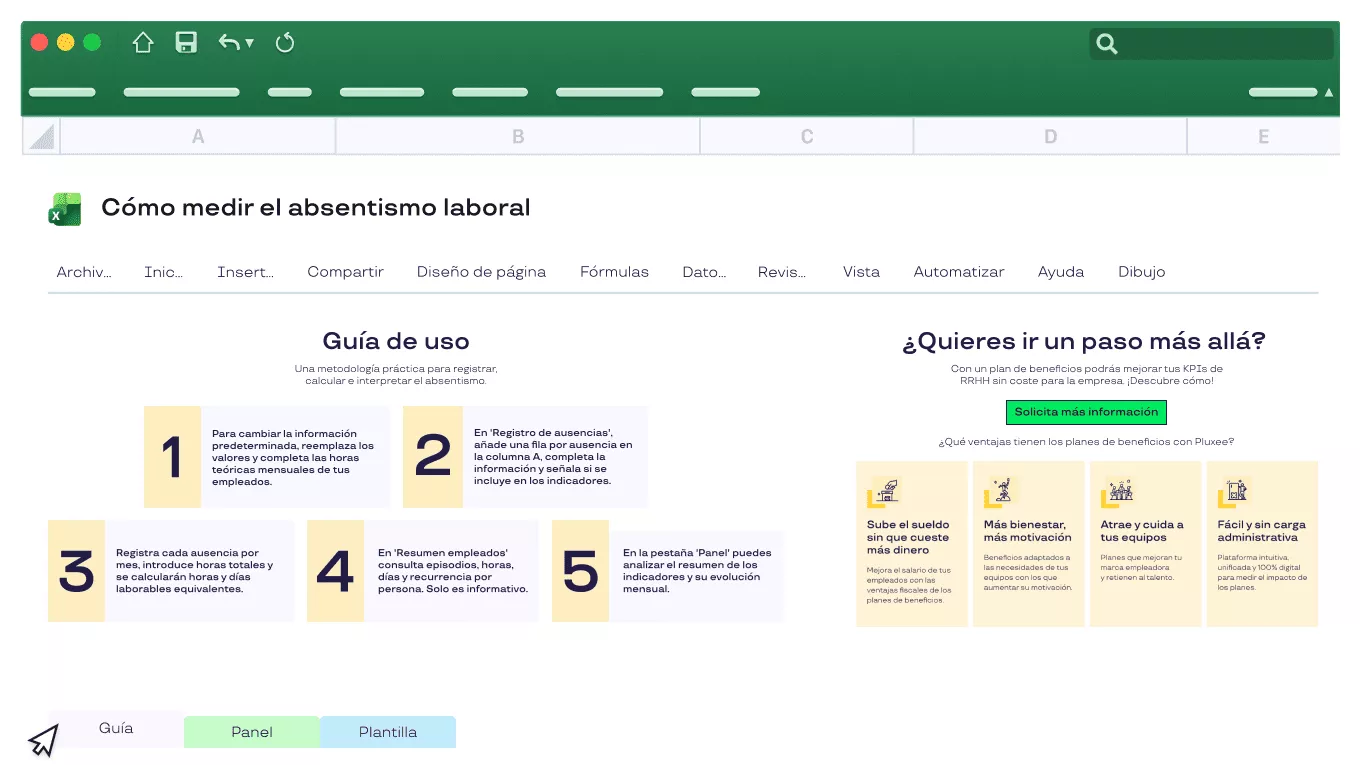Undo using the curved arrow icon
The height and width of the screenshot is (765, 1360).
pos(229,42)
